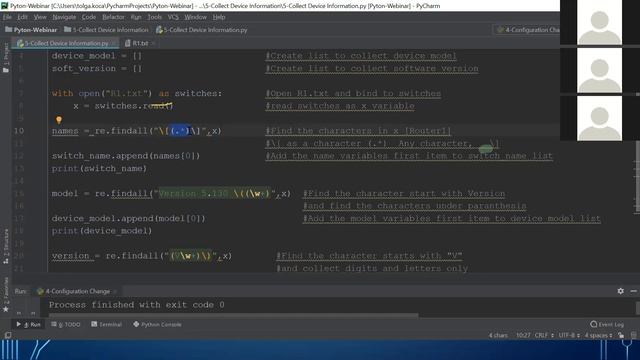The height and width of the screenshot is (360, 640).
Task: Click the editor vertical scrollbar
Action: click(x=637, y=177)
